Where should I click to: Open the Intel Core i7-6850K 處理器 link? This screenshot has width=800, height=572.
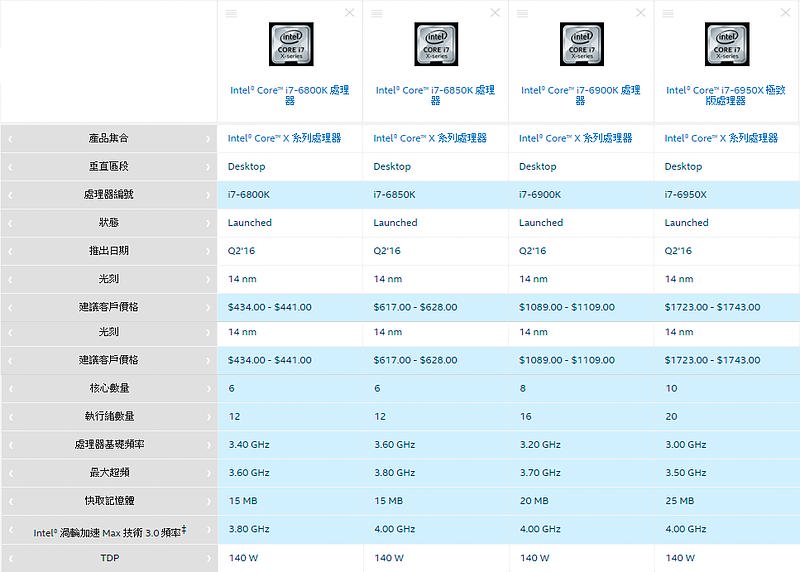[435, 95]
